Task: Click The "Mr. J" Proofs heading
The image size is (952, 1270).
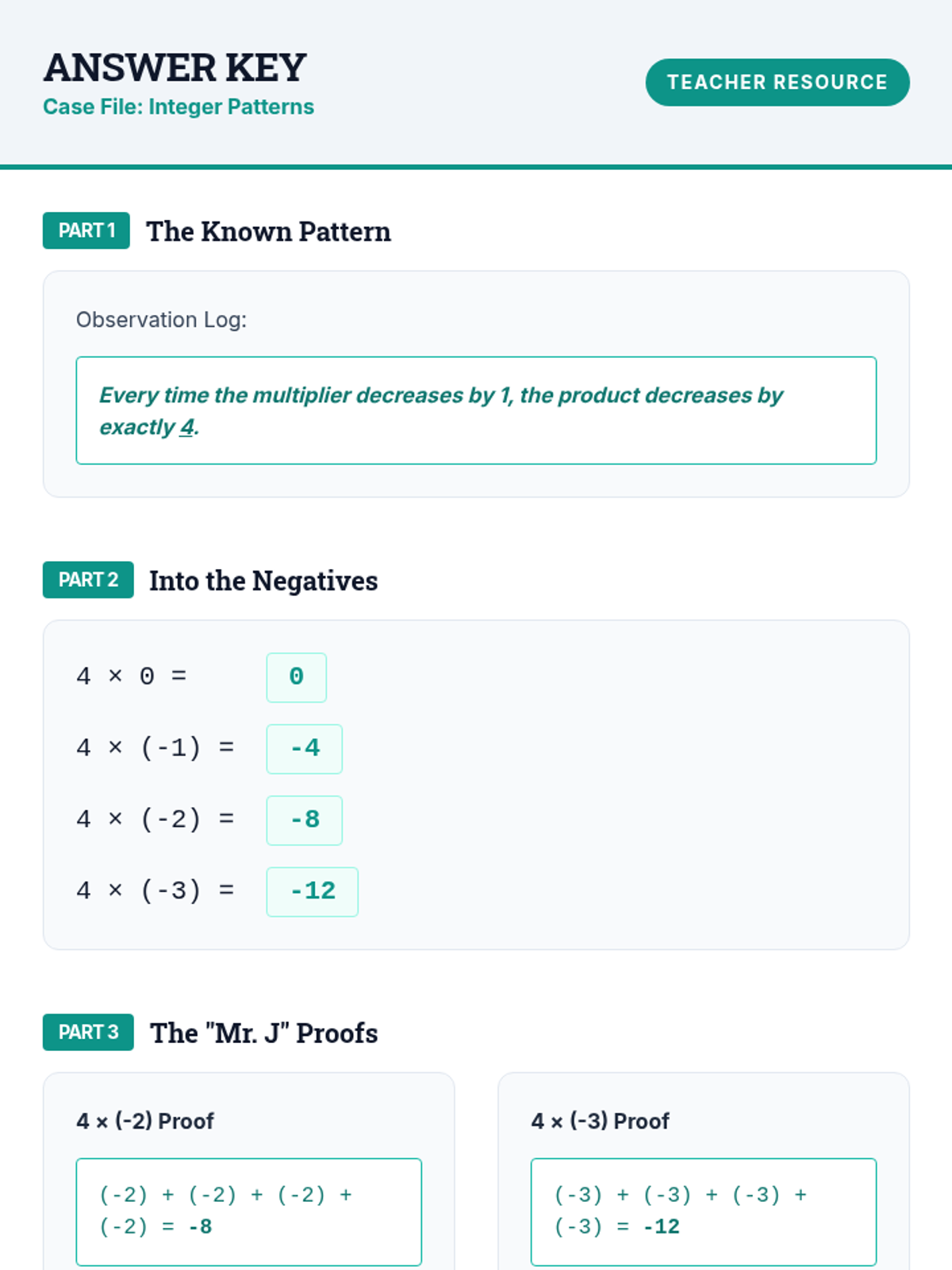Action: pos(263,1033)
